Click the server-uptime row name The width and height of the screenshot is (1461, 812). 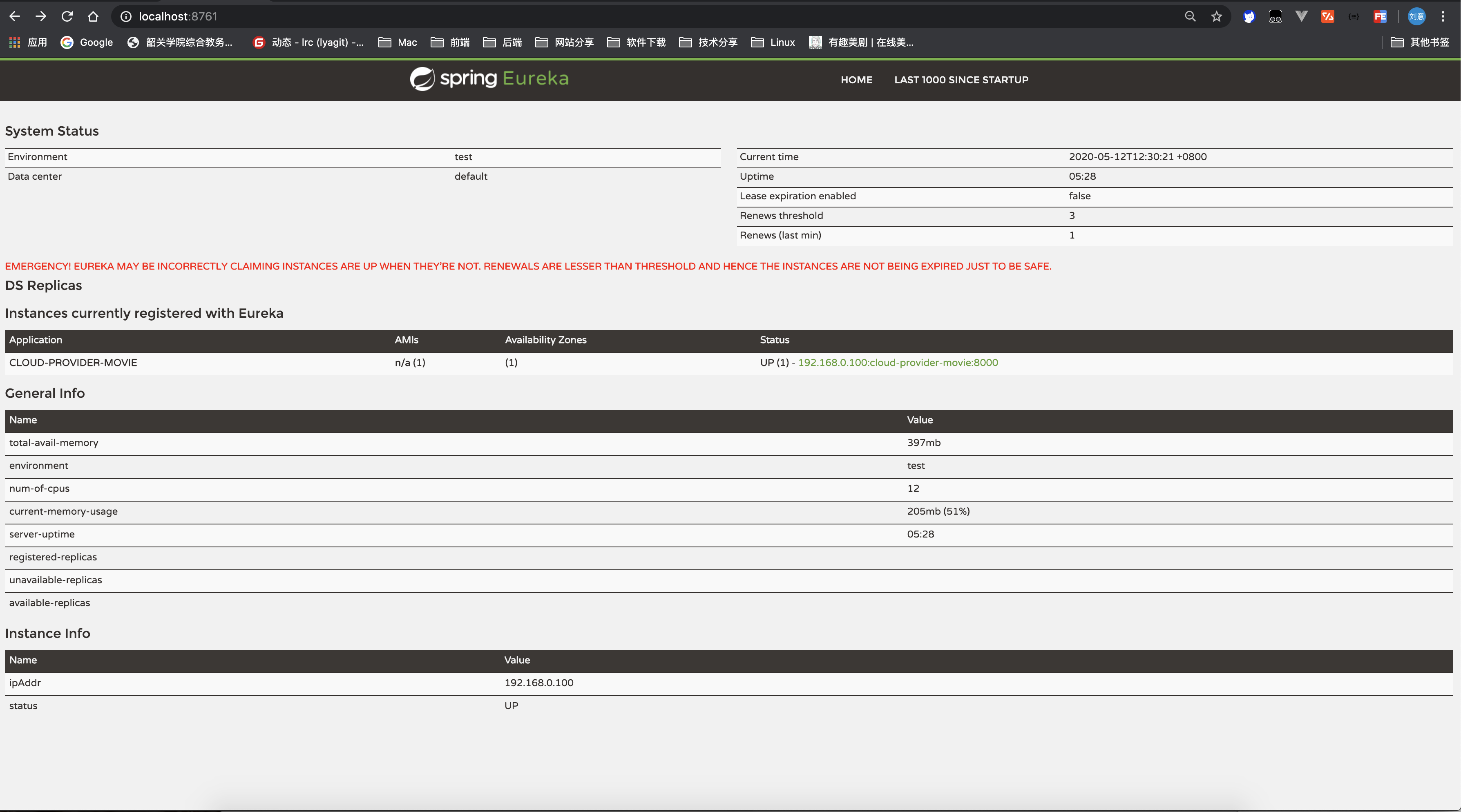click(41, 534)
